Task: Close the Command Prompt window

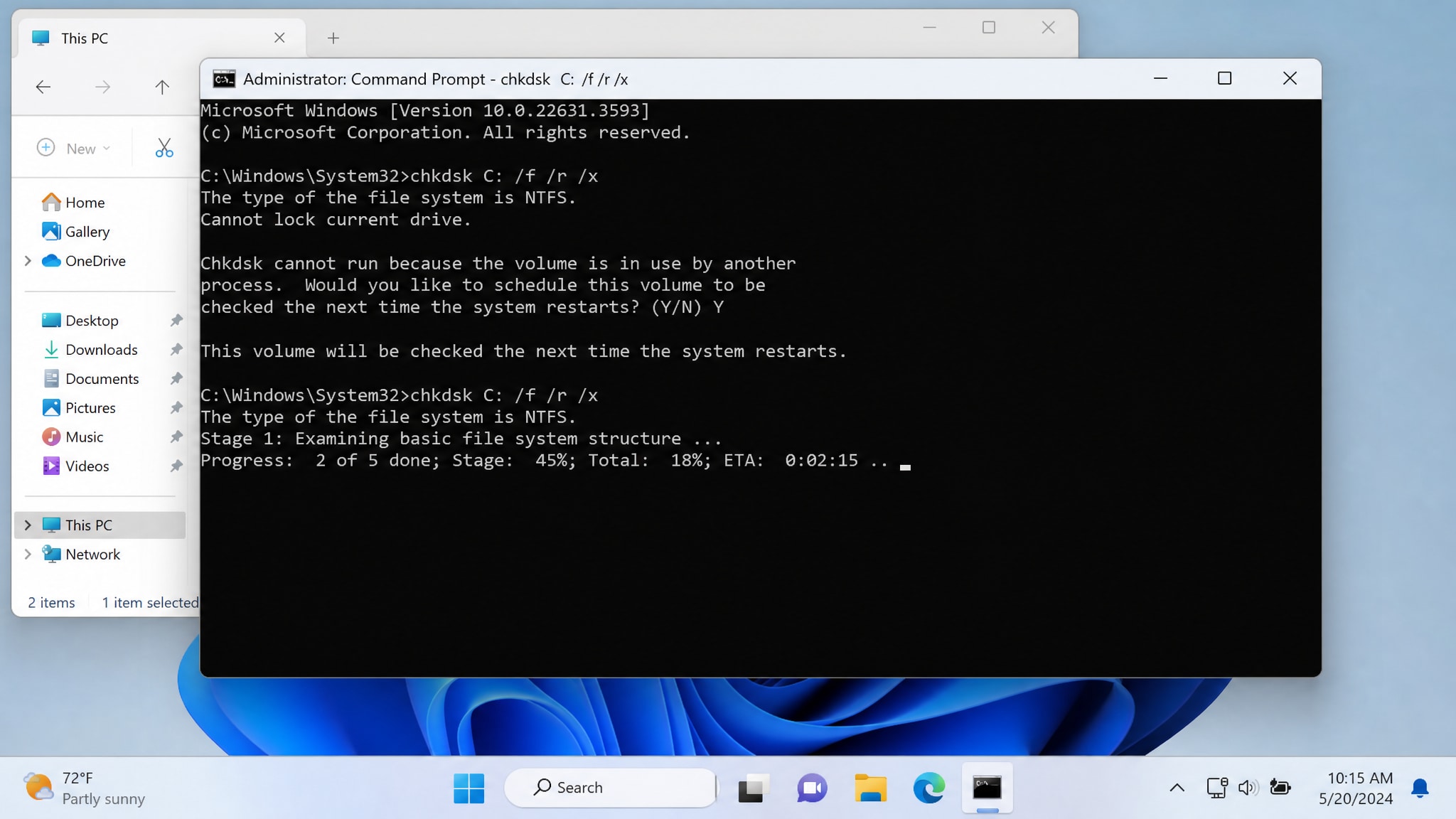Action: (x=1290, y=78)
